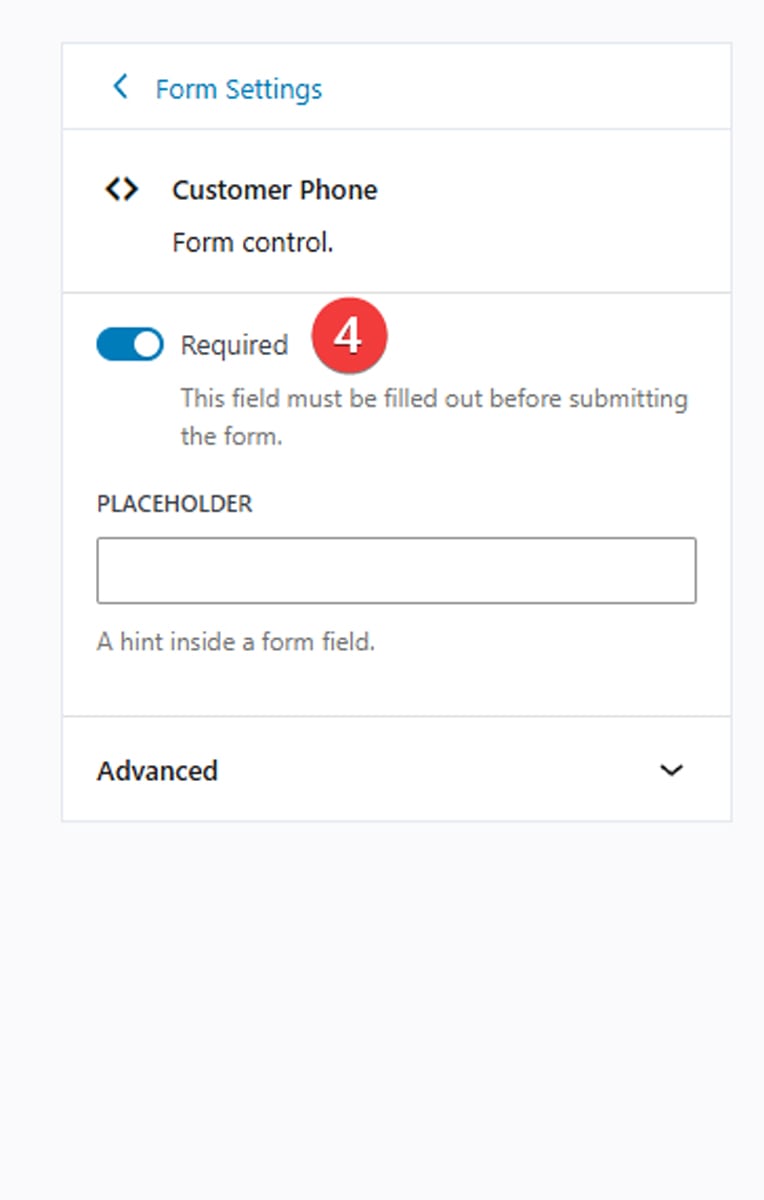This screenshot has width=764, height=1200.
Task: Click the blank header space right of Form Settings
Action: point(530,88)
